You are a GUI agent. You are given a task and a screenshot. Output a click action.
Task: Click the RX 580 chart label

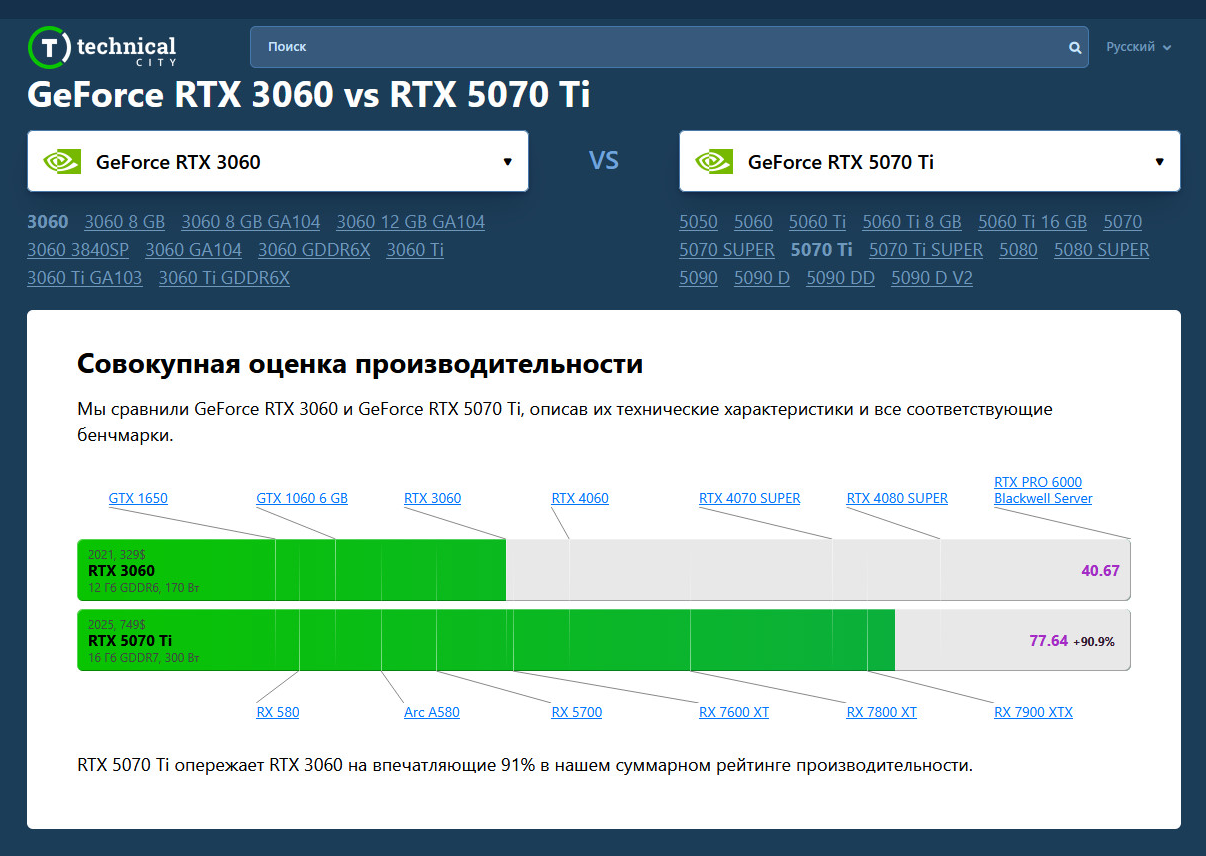tap(278, 713)
